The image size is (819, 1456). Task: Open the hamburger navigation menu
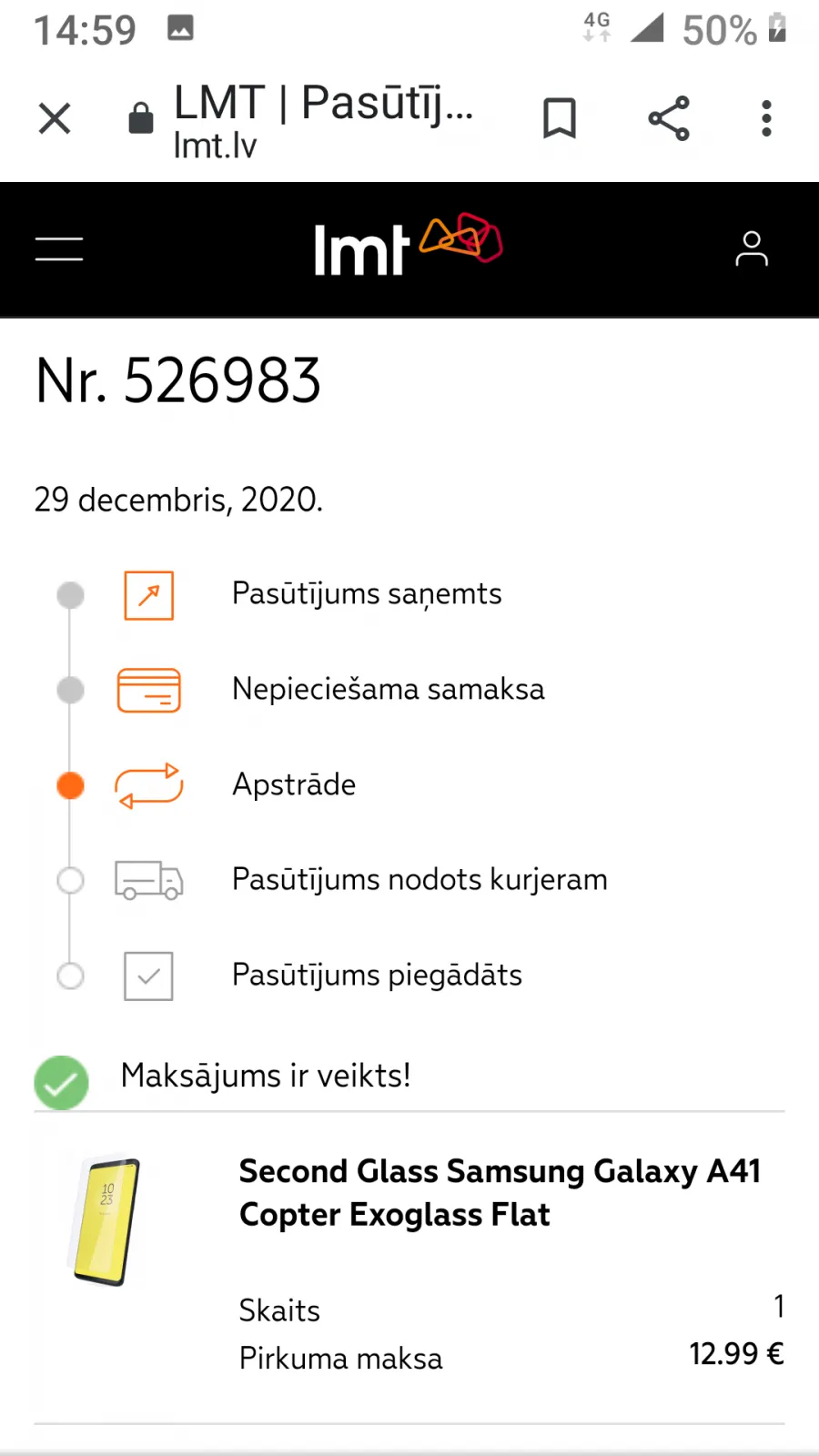coord(59,248)
